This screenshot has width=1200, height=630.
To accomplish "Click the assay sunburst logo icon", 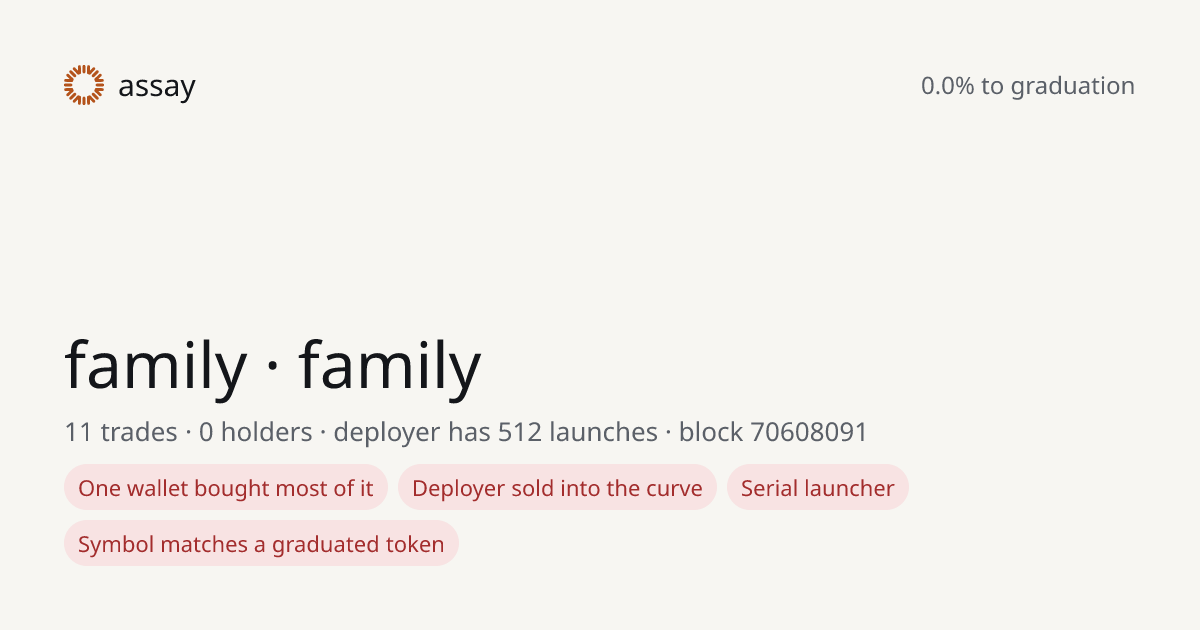I will [x=84, y=85].
